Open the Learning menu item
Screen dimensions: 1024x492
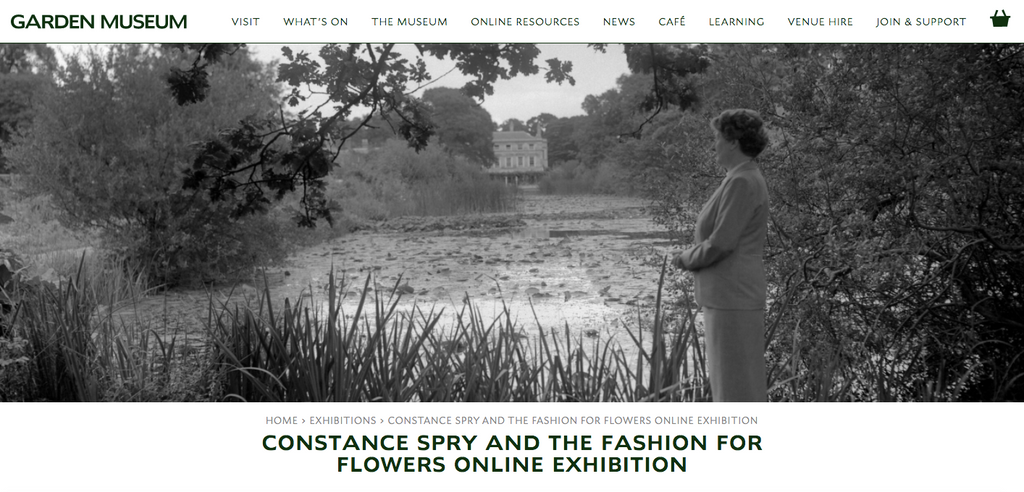tap(737, 22)
